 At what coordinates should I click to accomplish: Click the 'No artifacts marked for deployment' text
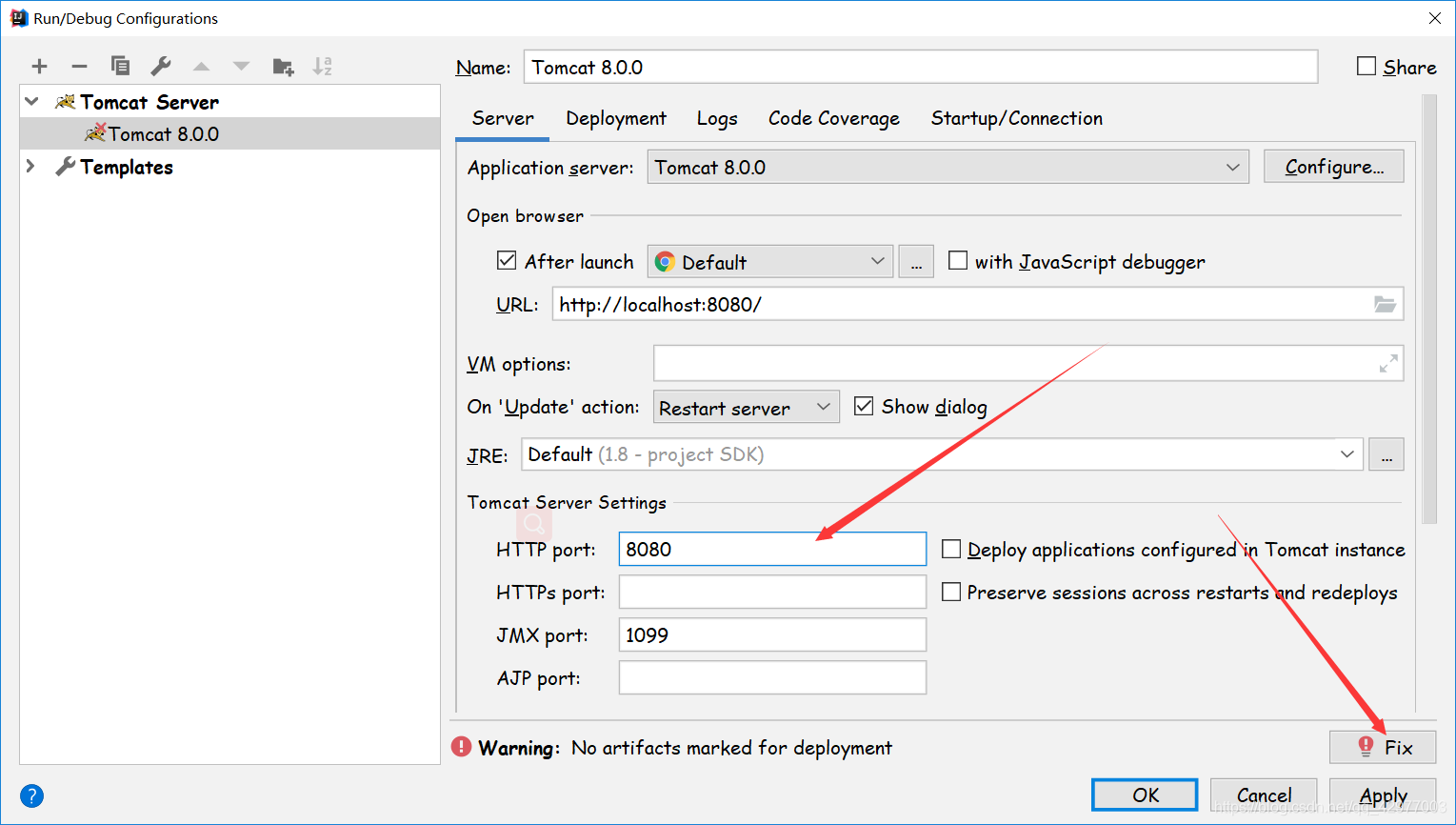[x=731, y=748]
